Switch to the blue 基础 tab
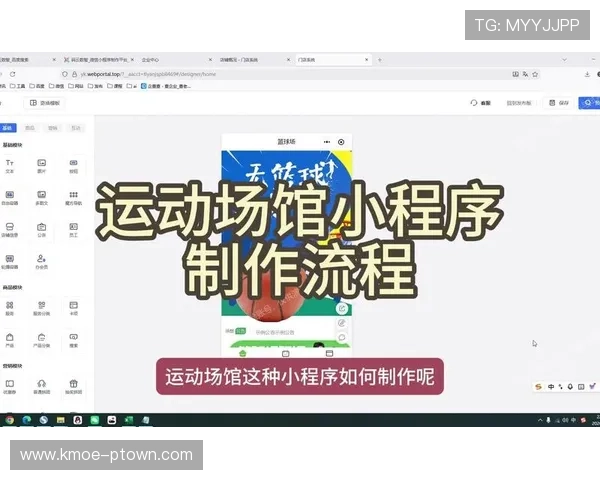This screenshot has width=600, height=480. tap(8, 128)
